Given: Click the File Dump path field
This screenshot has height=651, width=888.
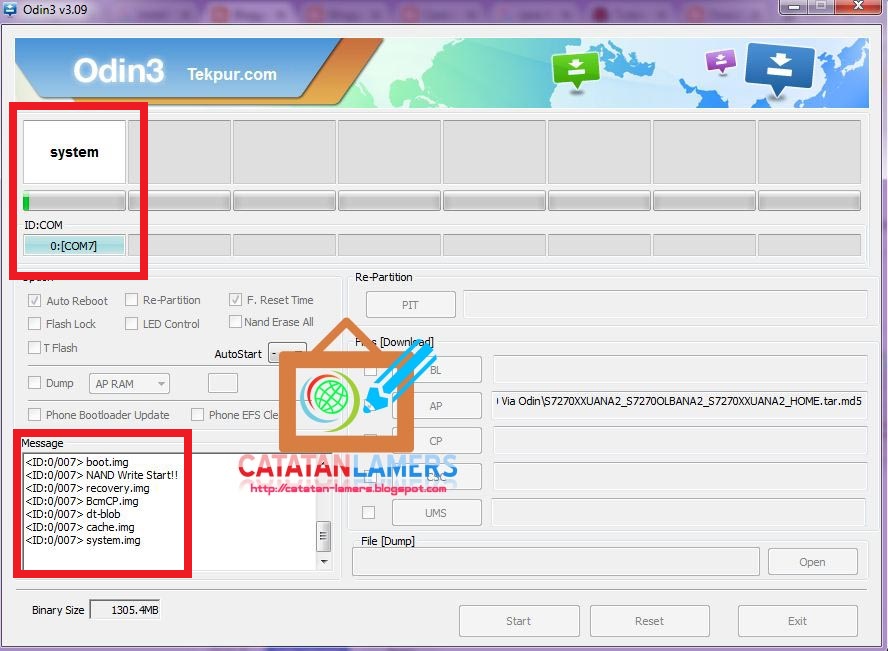Looking at the screenshot, I should pos(556,562).
